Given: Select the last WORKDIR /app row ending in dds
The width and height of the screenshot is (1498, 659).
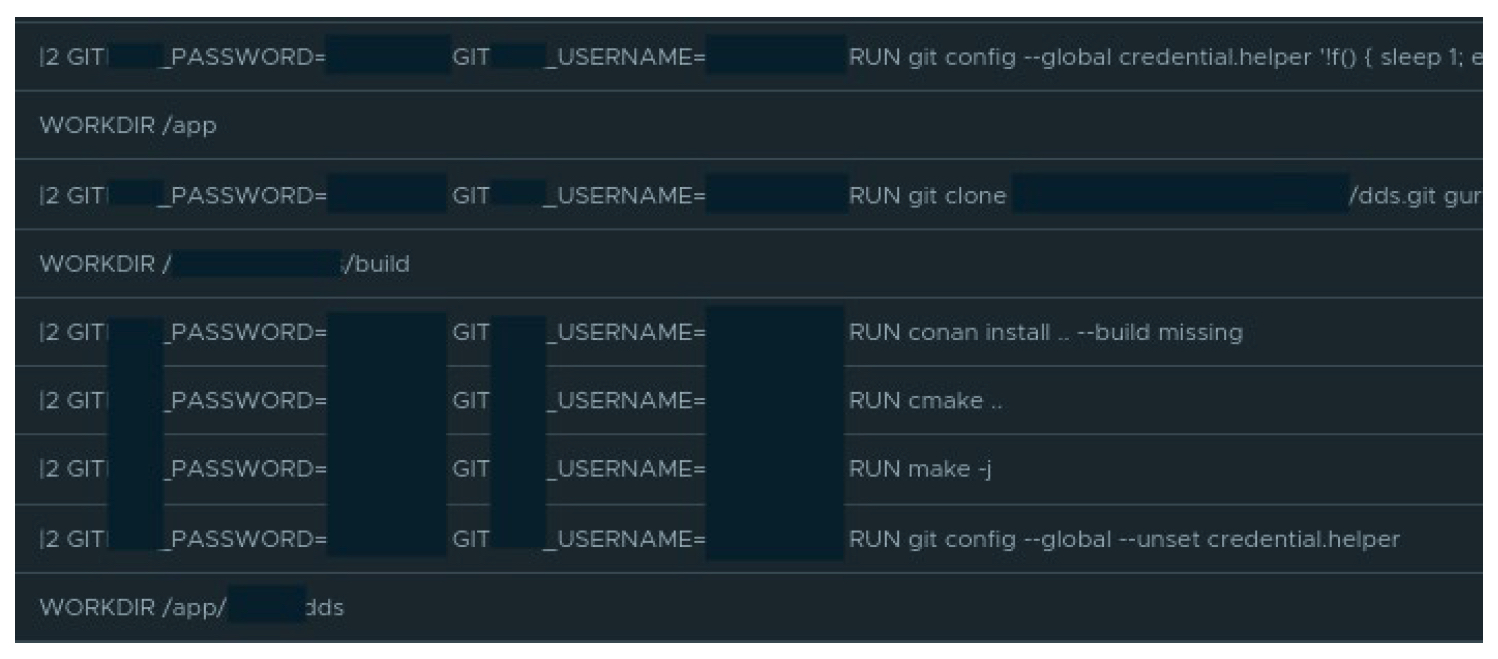Looking at the screenshot, I should (190, 607).
